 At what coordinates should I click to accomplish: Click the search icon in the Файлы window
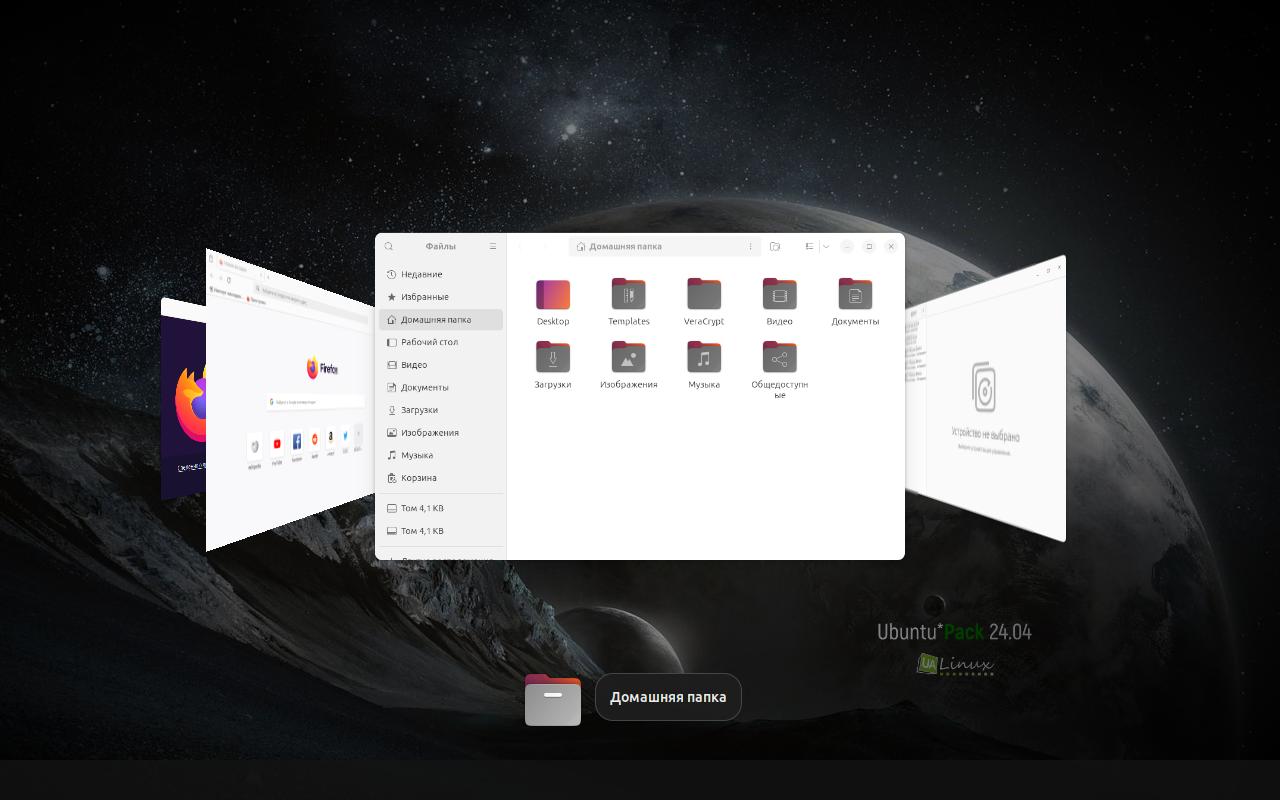point(389,246)
